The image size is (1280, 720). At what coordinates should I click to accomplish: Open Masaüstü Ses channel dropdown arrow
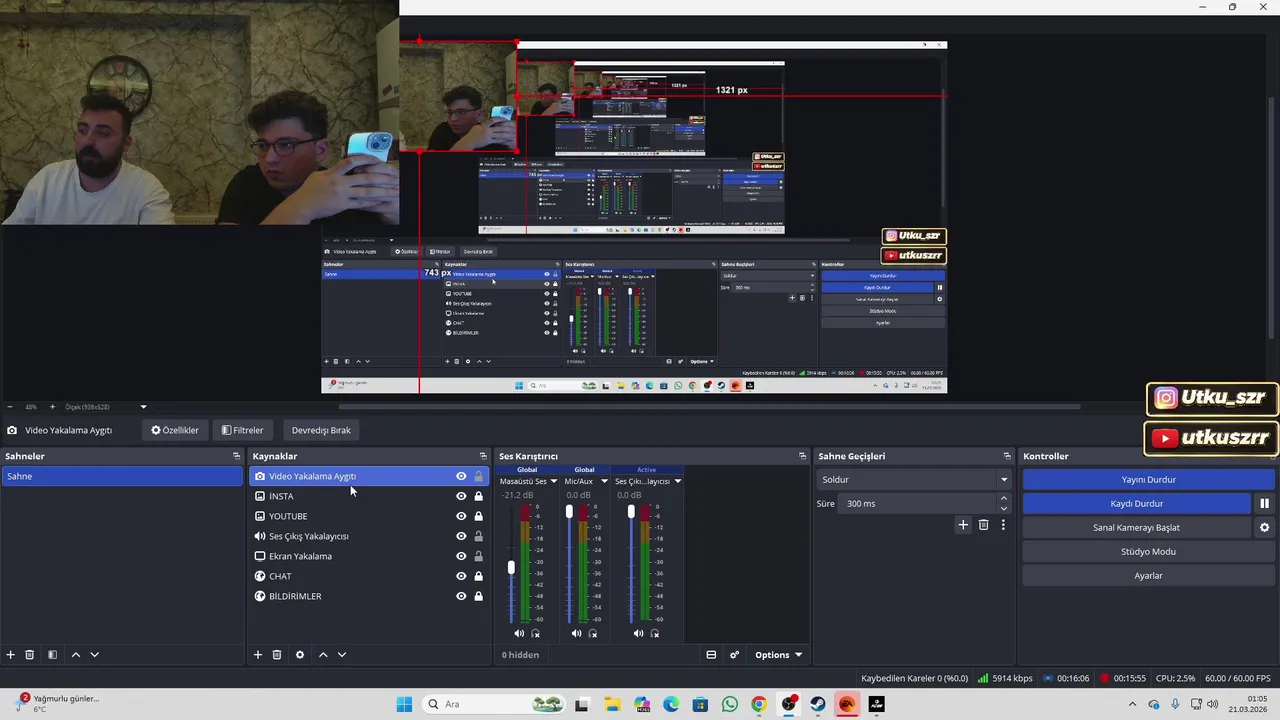tap(553, 481)
